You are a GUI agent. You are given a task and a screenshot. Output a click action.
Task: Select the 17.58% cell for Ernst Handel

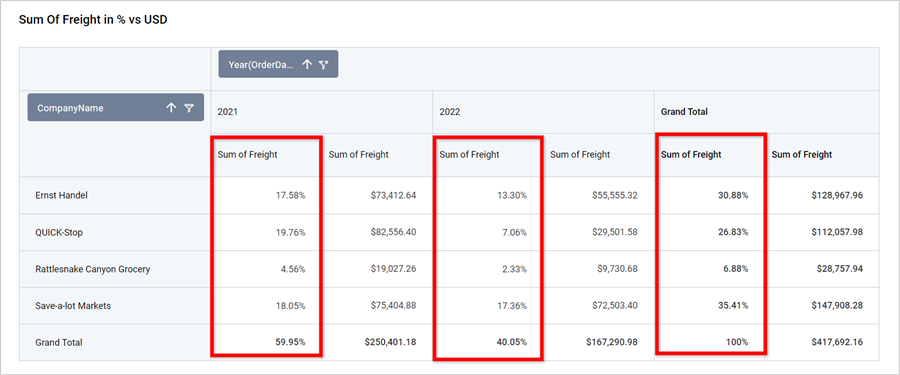coord(266,195)
